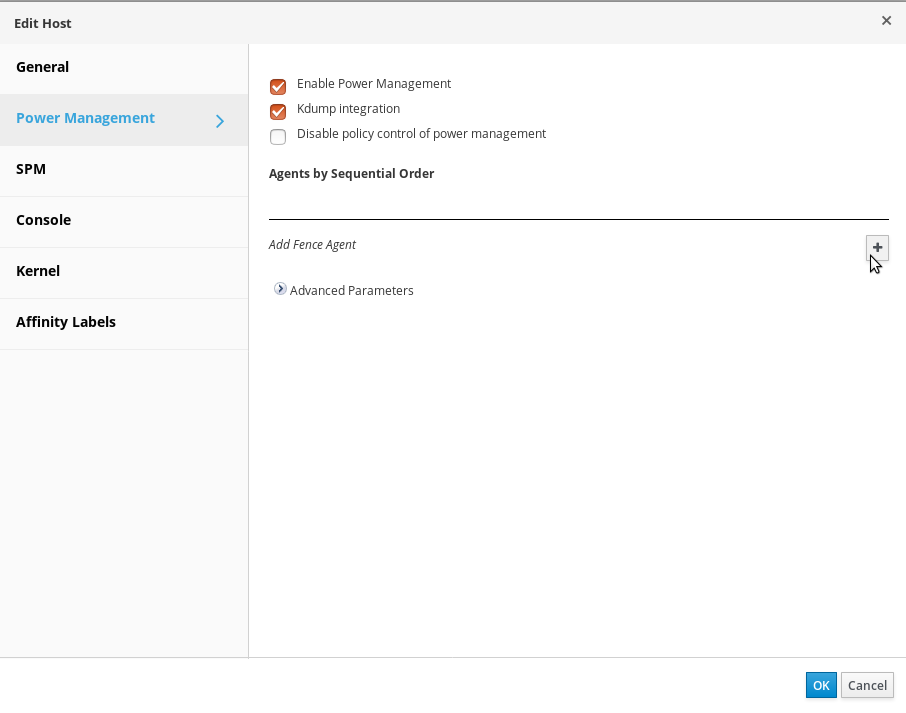This screenshot has width=906, height=713.
Task: Click the plus icon to add fence agent
Action: point(877,247)
